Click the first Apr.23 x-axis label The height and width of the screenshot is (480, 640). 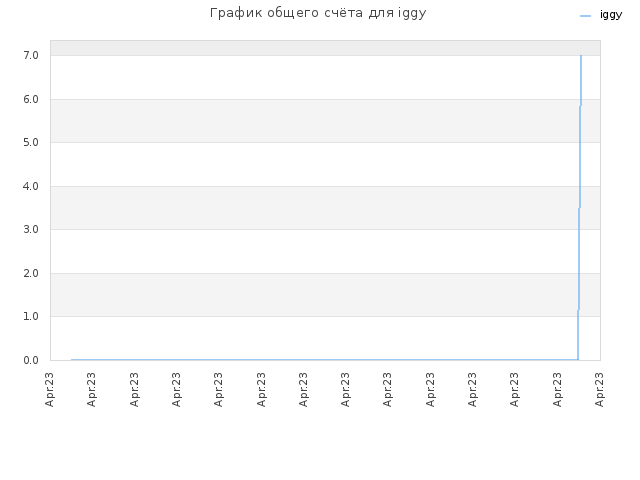[50, 389]
